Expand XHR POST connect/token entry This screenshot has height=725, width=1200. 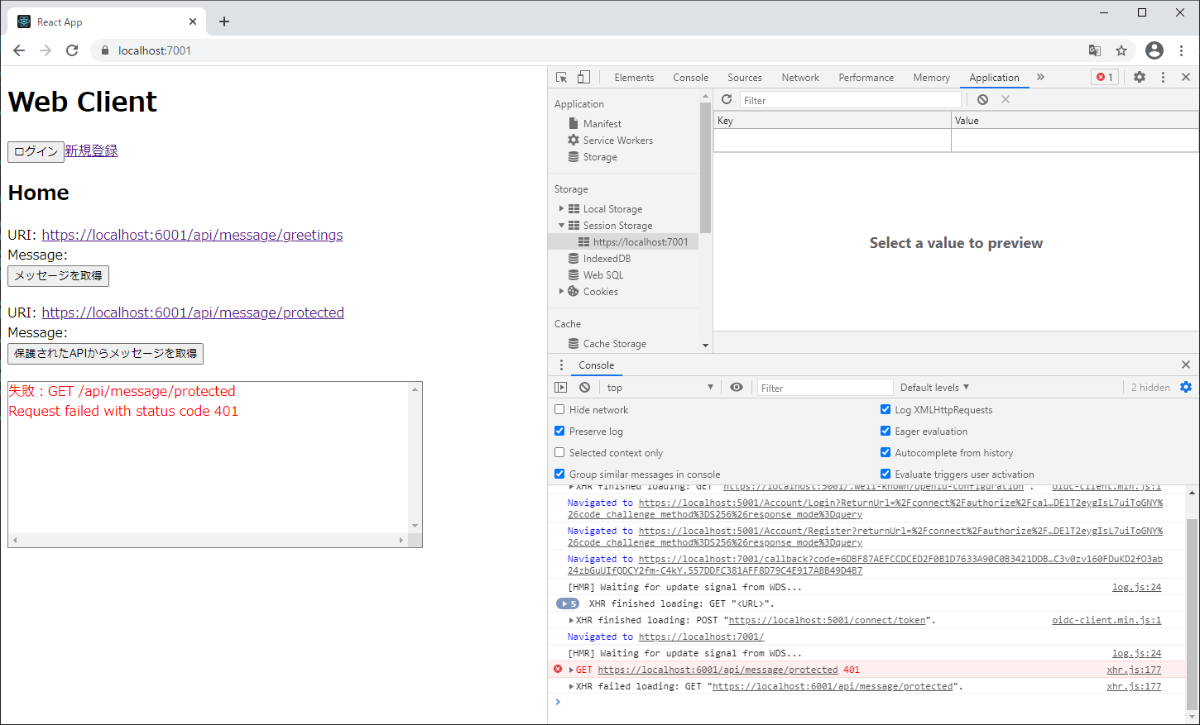point(572,621)
